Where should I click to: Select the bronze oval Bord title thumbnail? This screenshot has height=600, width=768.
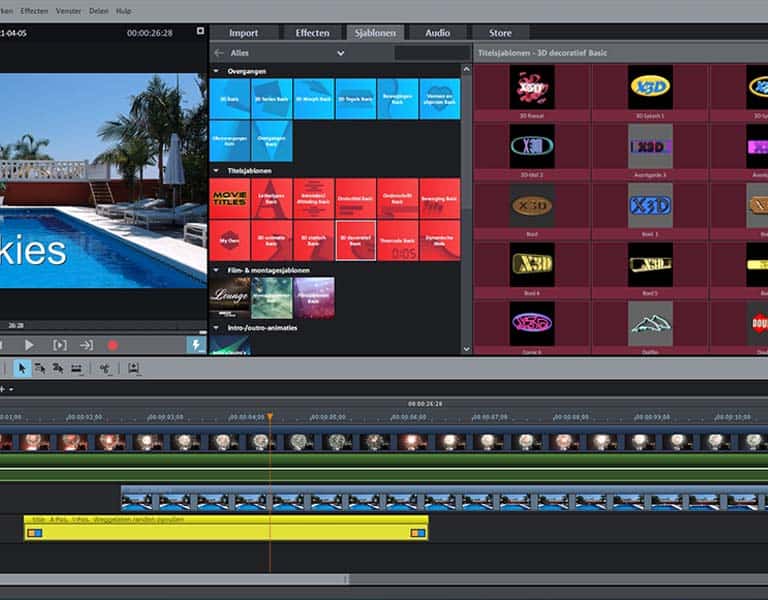[x=532, y=205]
